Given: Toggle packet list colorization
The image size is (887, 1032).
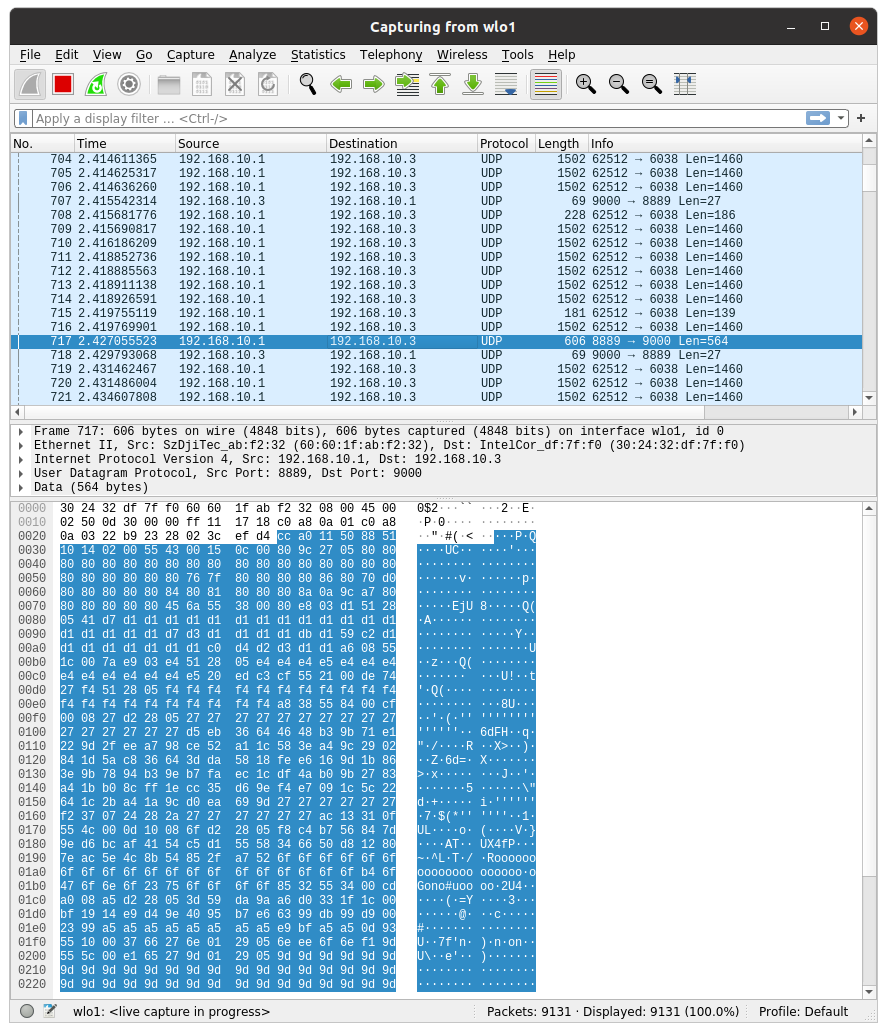Looking at the screenshot, I should (545, 84).
